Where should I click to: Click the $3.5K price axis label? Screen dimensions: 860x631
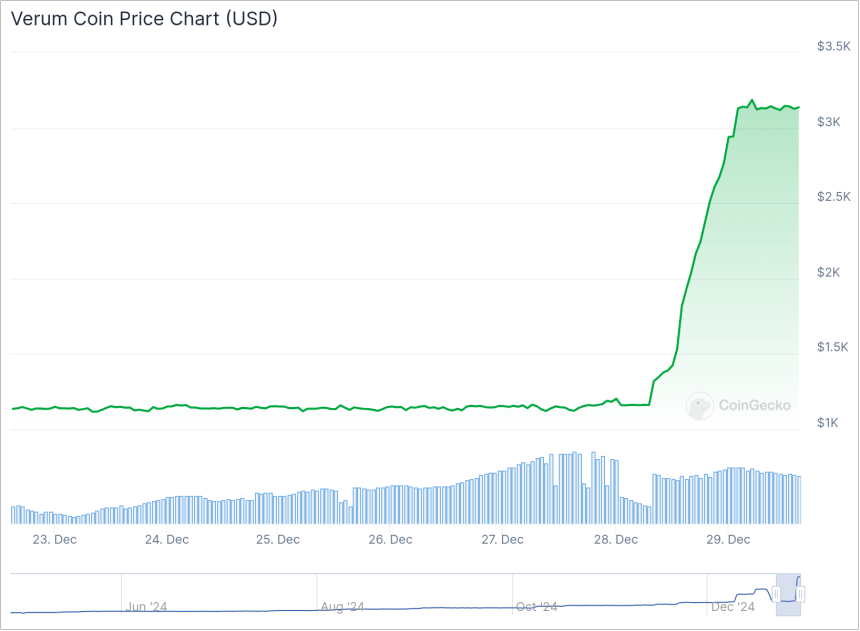(x=833, y=46)
